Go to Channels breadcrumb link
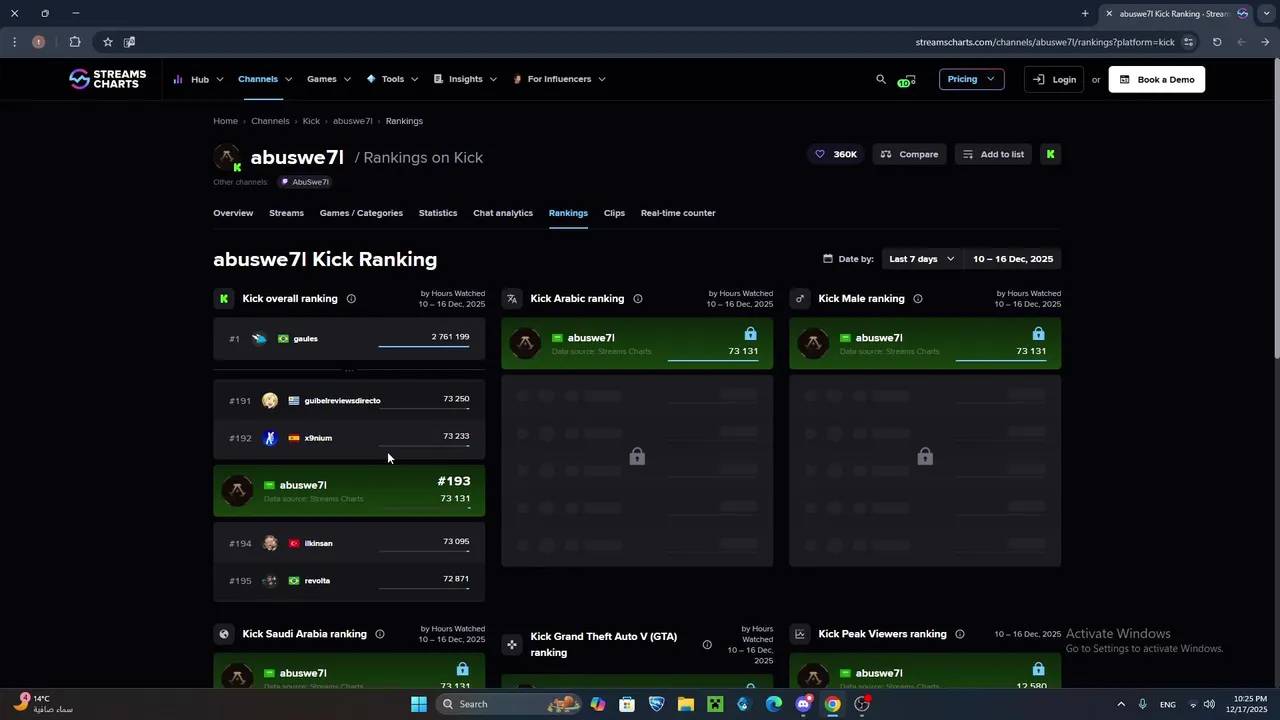The image size is (1280, 720). [270, 121]
